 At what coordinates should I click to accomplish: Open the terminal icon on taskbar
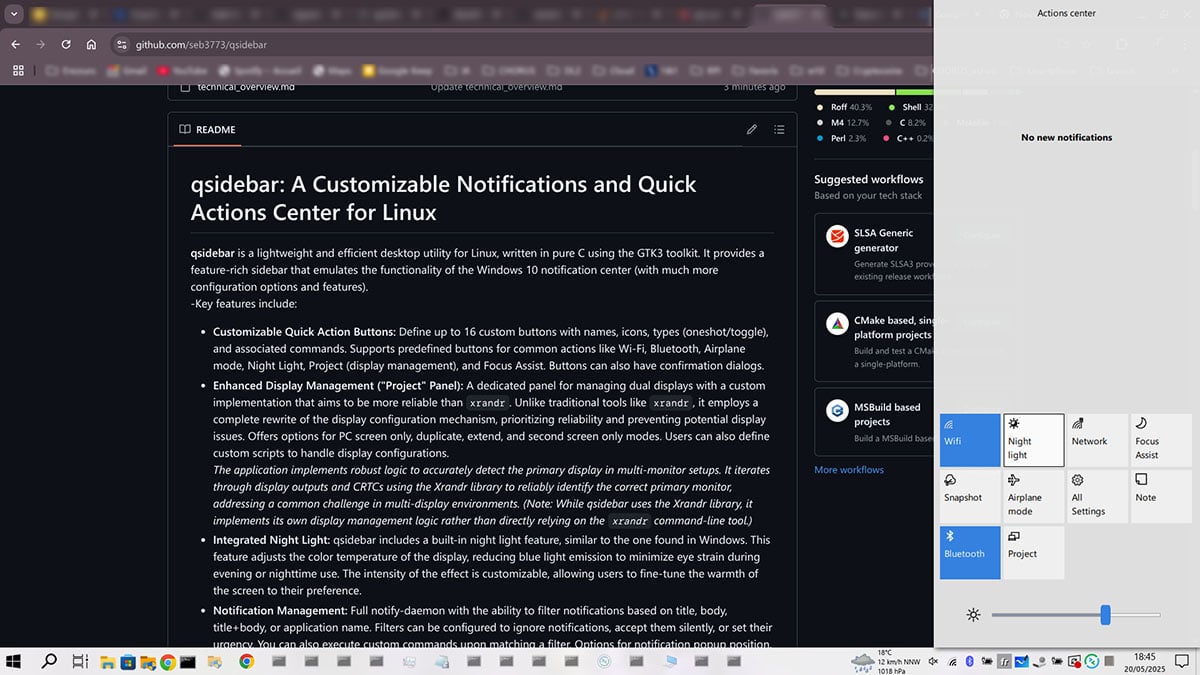(x=189, y=661)
